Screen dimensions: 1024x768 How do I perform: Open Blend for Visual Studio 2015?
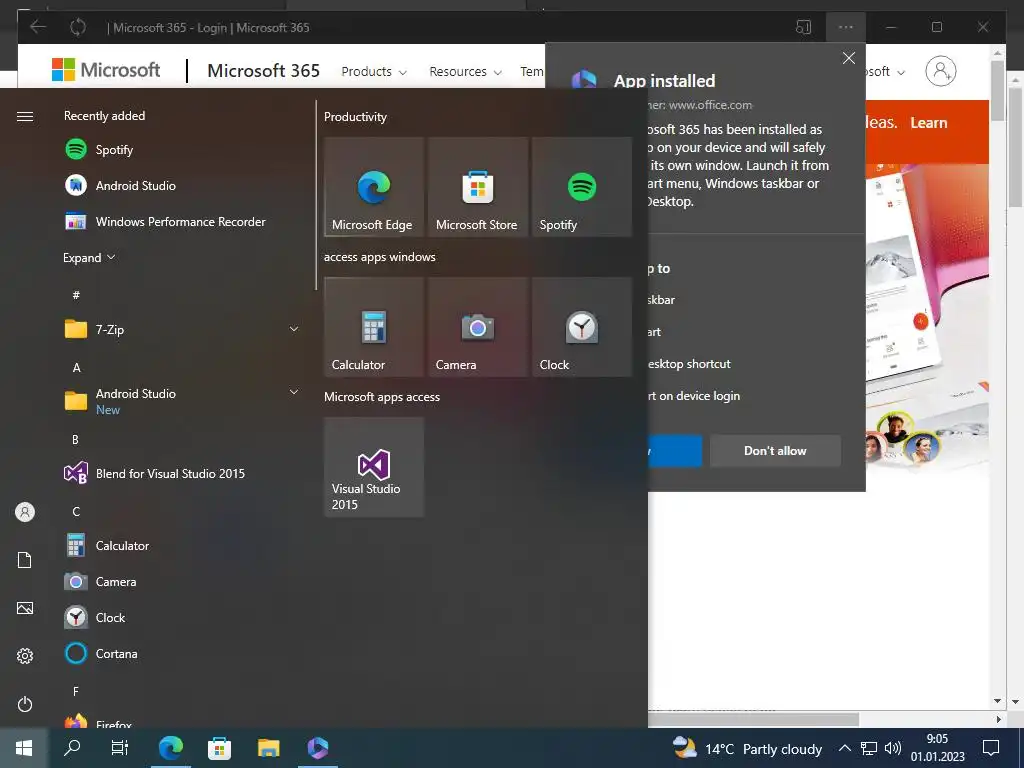(154, 473)
